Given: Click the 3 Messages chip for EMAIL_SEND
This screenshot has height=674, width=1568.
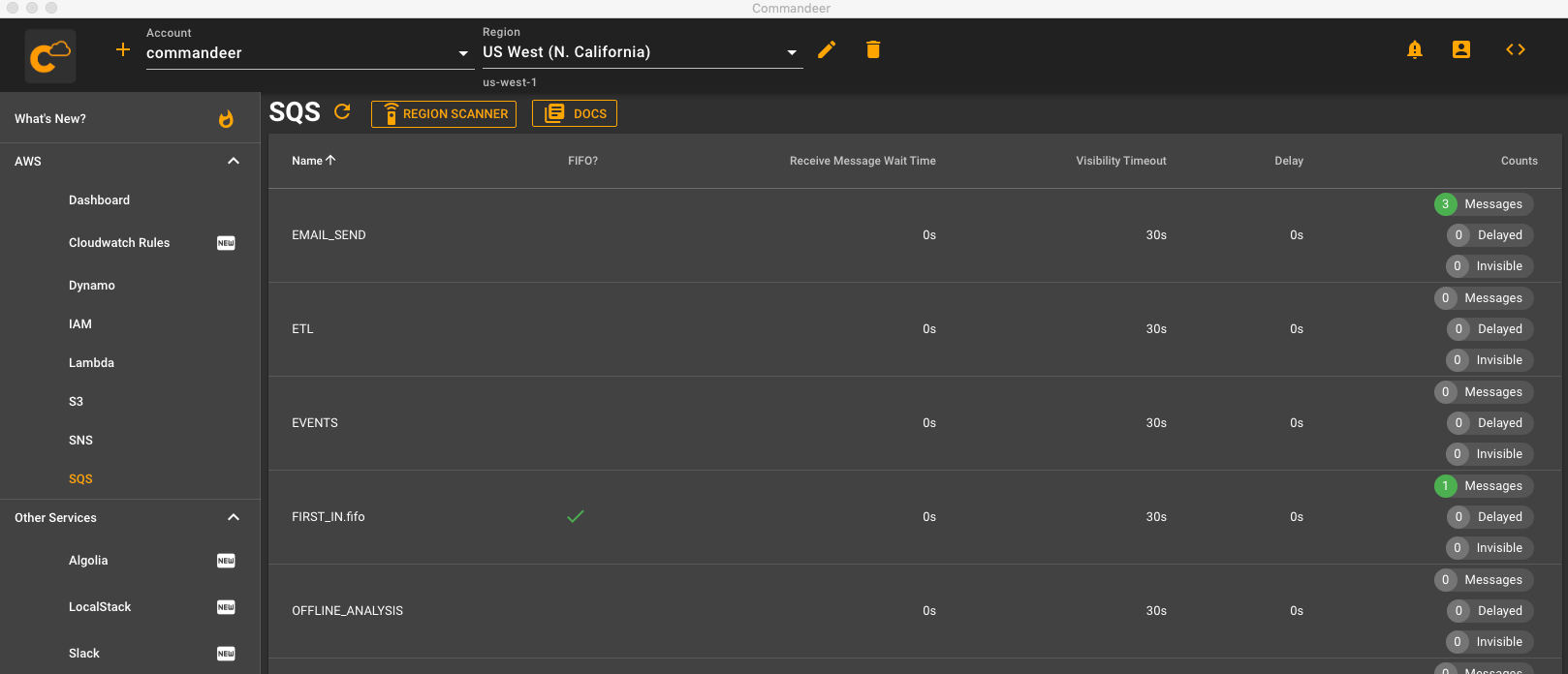Looking at the screenshot, I should 1484,204.
